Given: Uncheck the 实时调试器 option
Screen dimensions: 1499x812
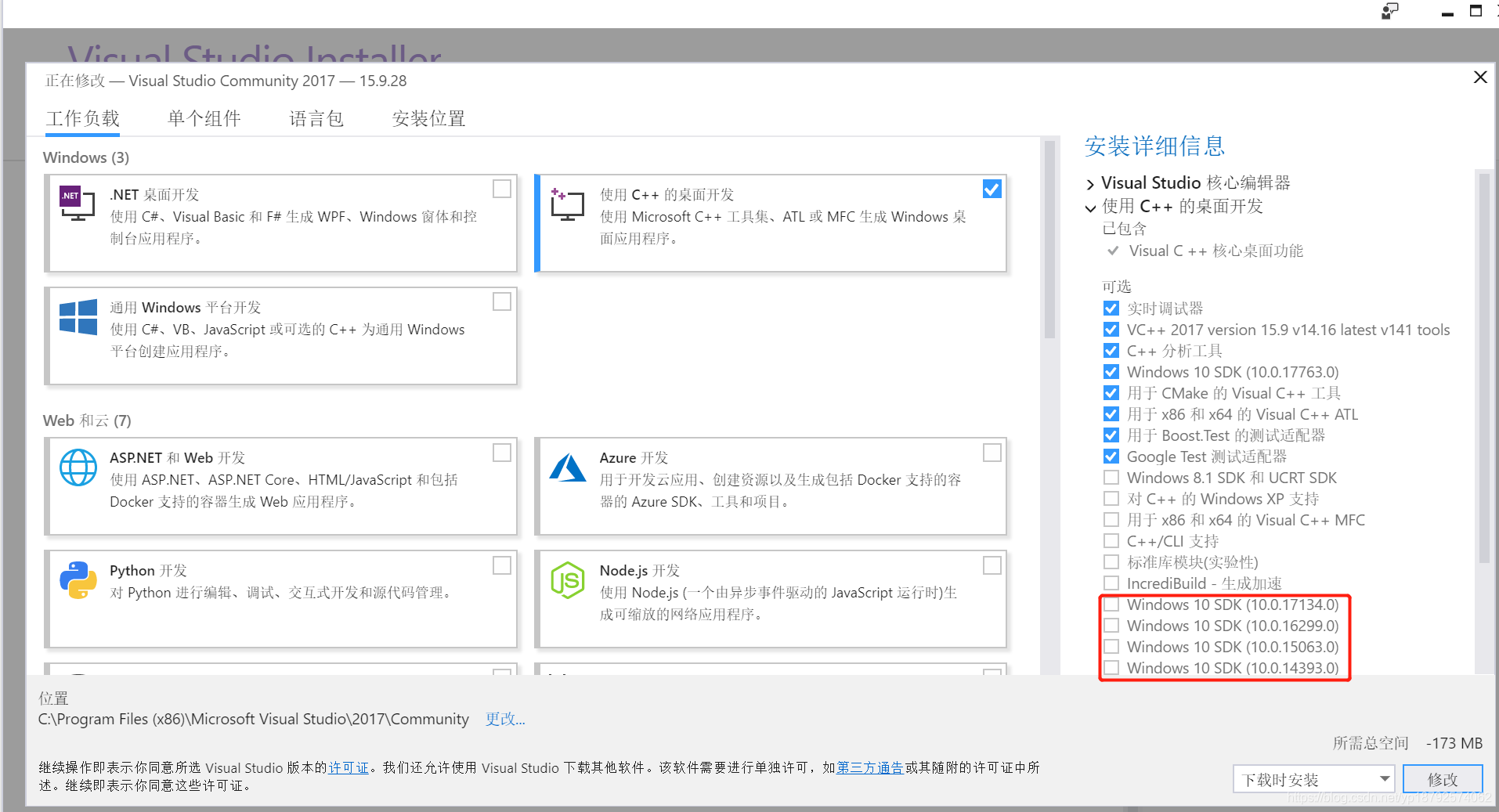Looking at the screenshot, I should [x=1111, y=308].
